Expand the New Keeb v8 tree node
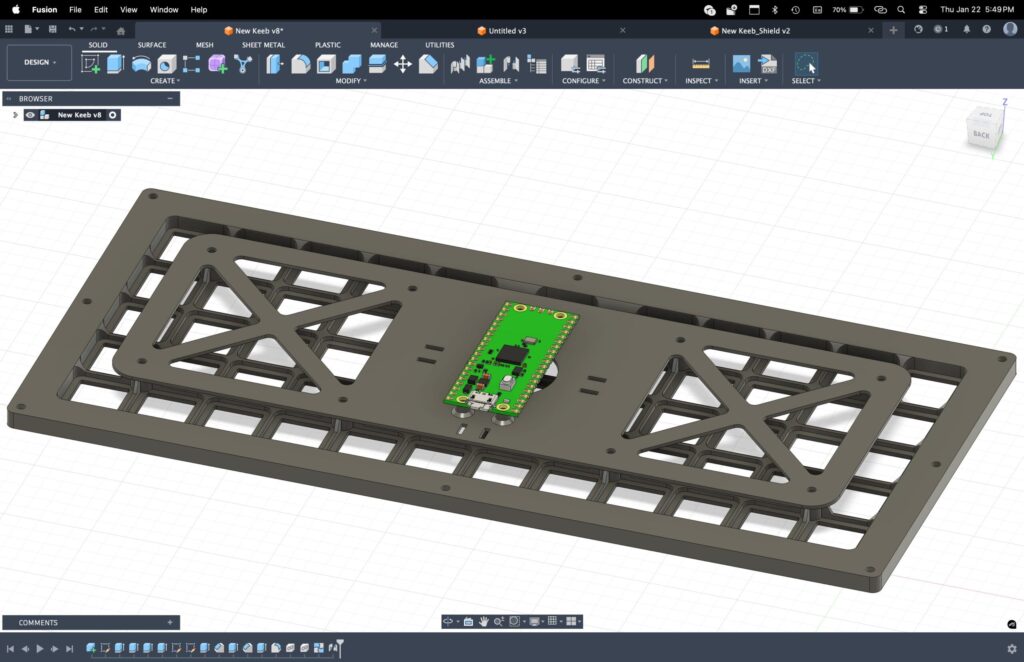This screenshot has width=1024, height=662. [x=14, y=115]
